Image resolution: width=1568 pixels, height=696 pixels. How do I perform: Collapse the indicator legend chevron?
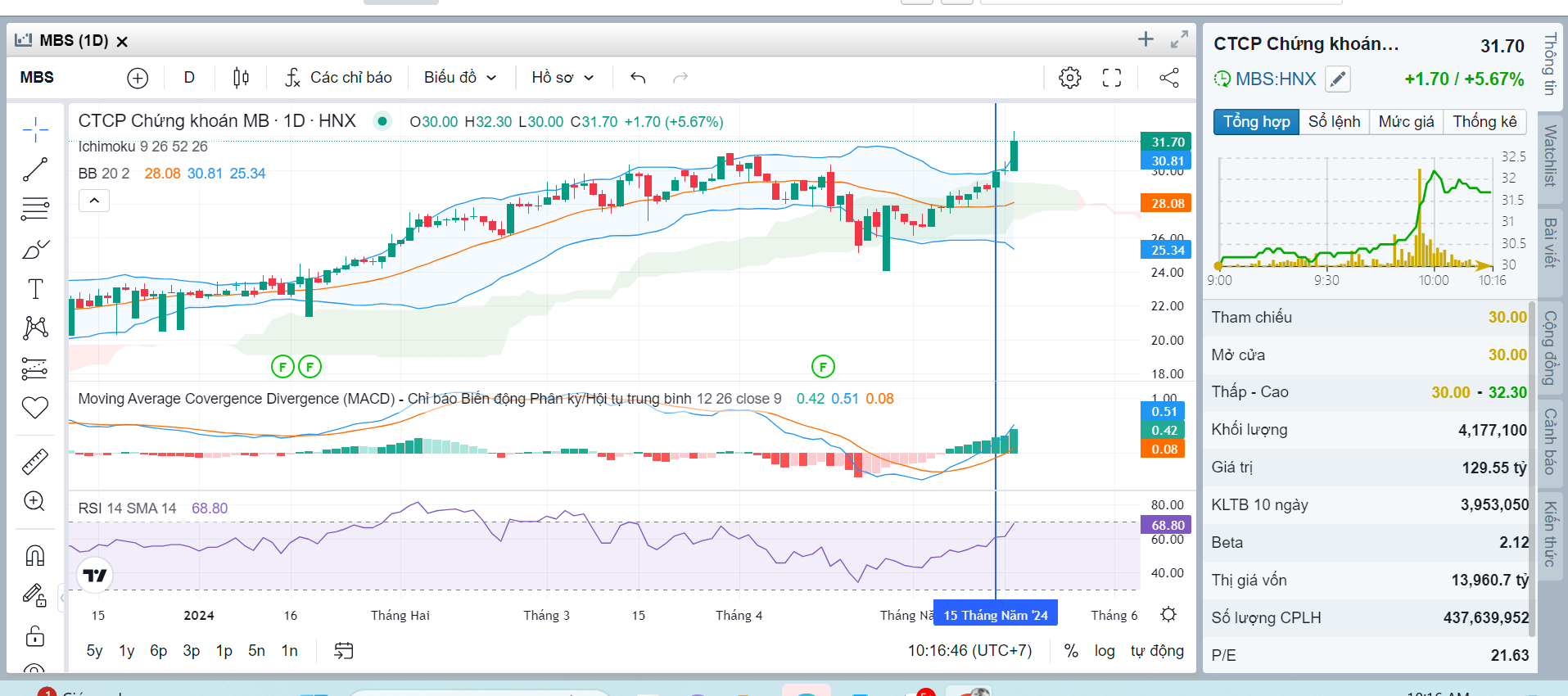[x=94, y=201]
